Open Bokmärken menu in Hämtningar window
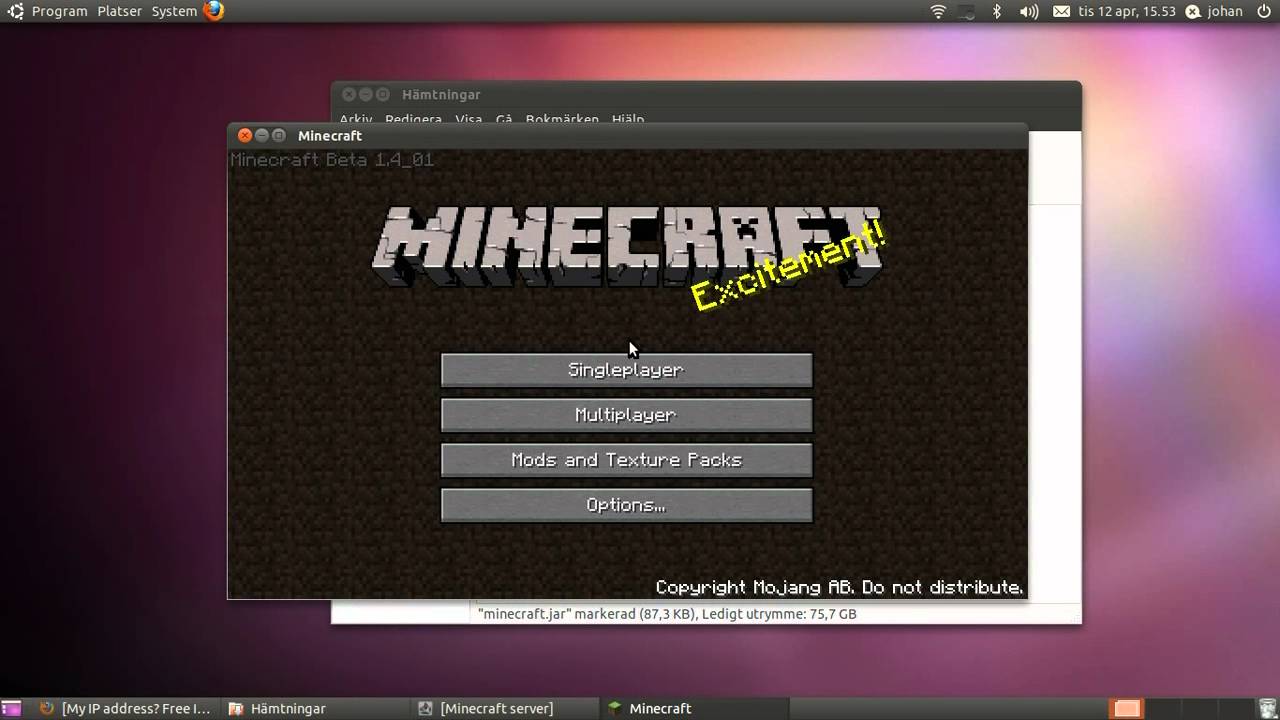The width and height of the screenshot is (1280, 720). [x=562, y=119]
